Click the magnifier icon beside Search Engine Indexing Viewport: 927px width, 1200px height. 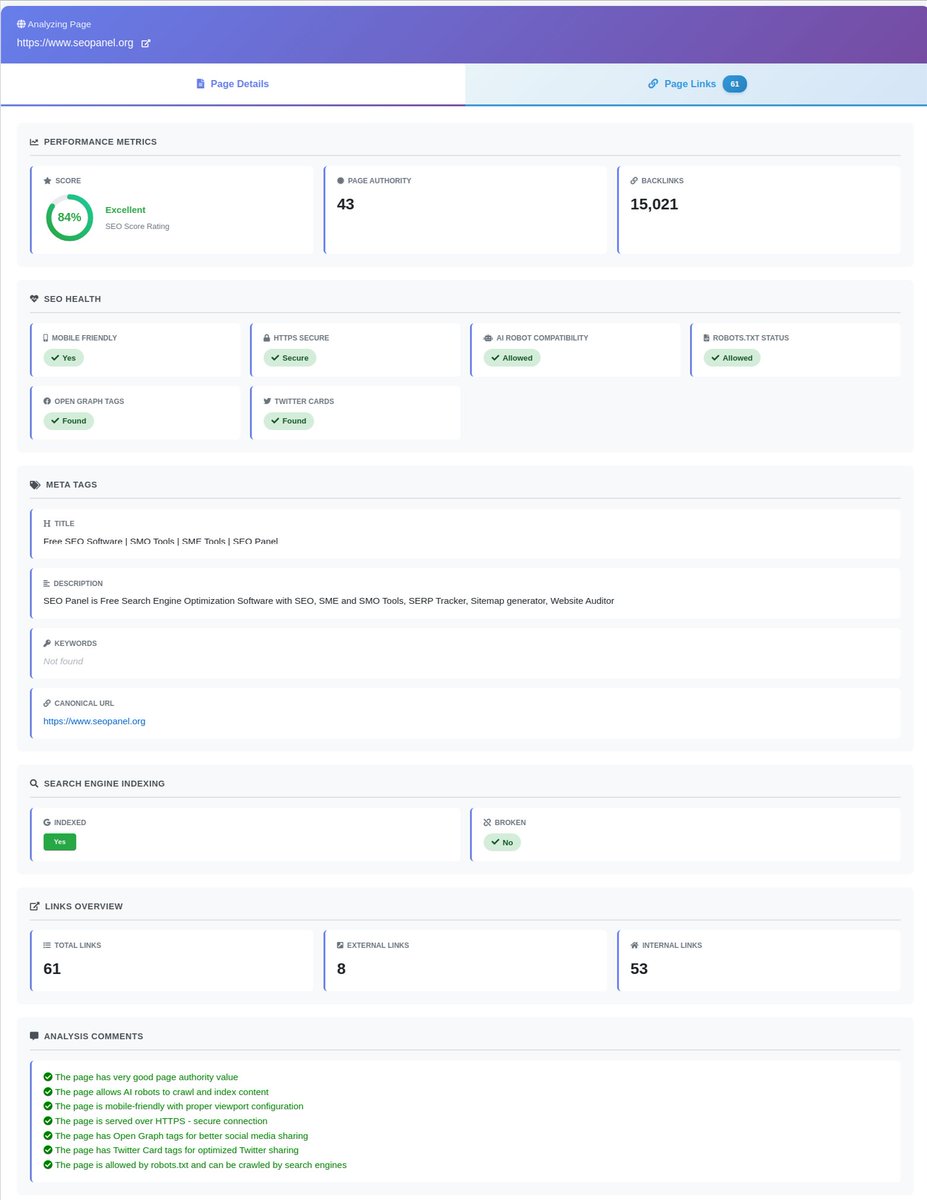pyautogui.click(x=34, y=783)
